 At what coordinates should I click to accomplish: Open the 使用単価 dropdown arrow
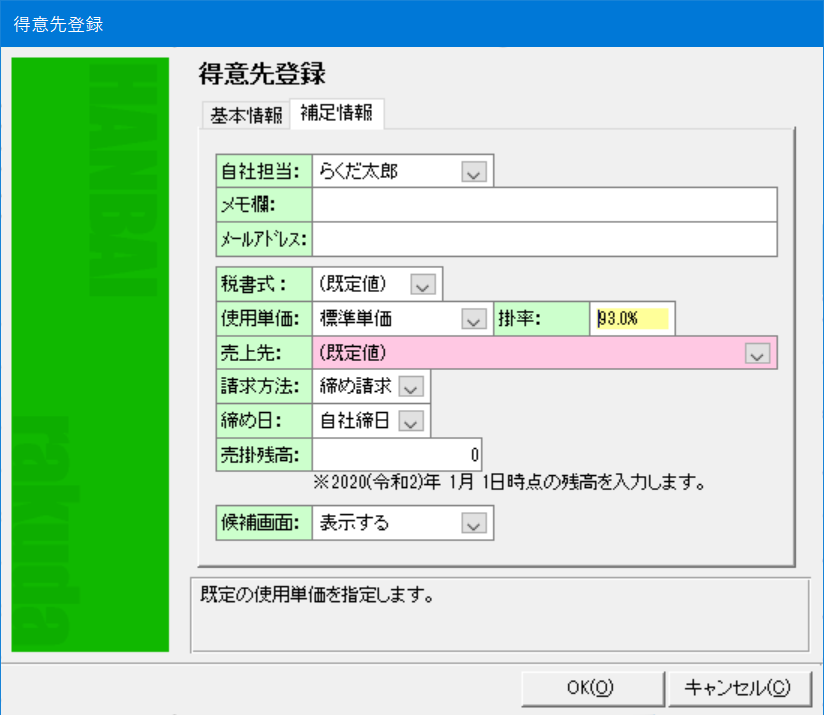pyautogui.click(x=473, y=319)
